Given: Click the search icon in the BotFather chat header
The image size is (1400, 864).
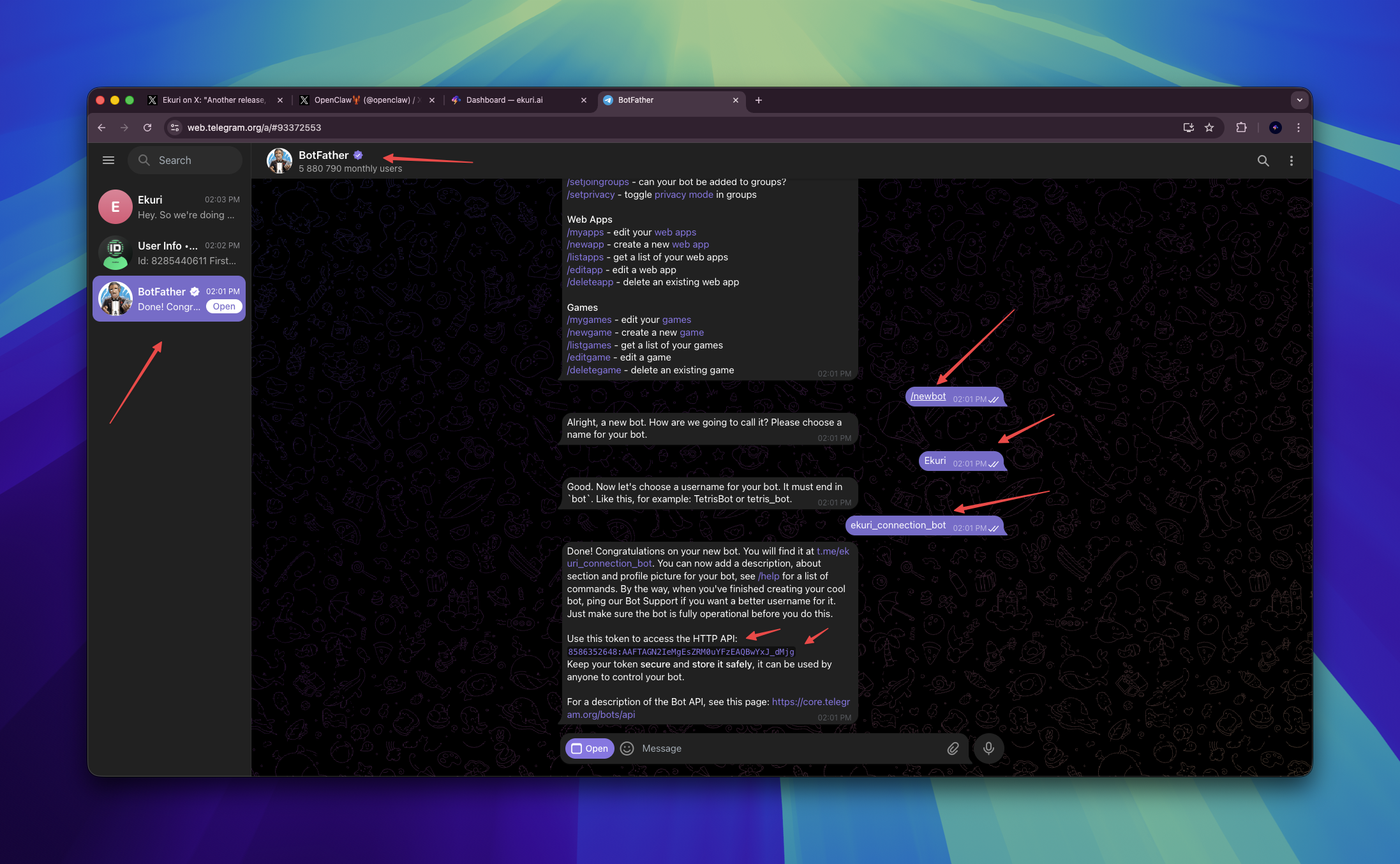Looking at the screenshot, I should pyautogui.click(x=1263, y=160).
